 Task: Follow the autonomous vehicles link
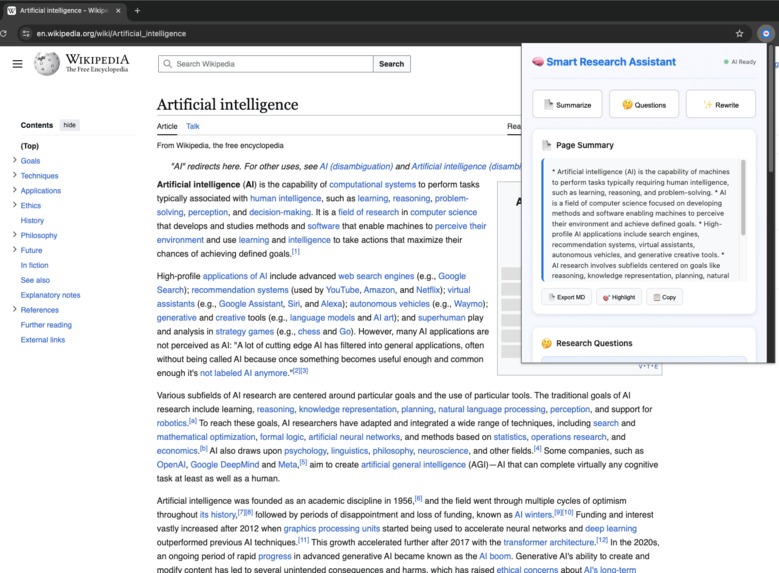click(x=390, y=304)
